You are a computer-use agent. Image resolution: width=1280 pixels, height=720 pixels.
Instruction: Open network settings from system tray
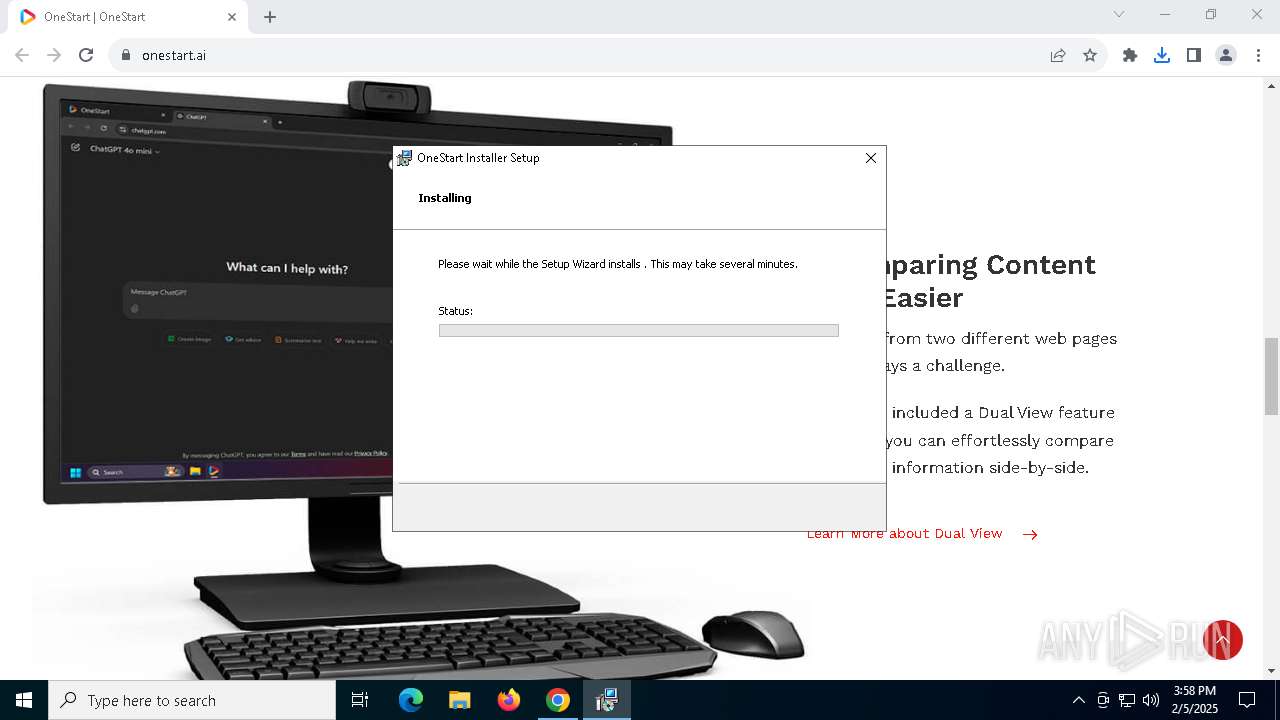(x=1127, y=700)
